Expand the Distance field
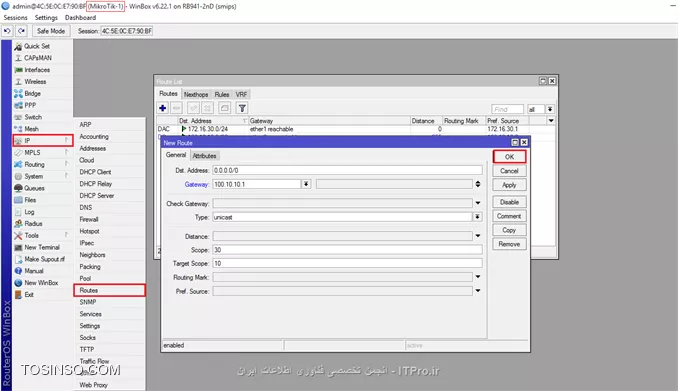The height and width of the screenshot is (391, 678). [478, 236]
